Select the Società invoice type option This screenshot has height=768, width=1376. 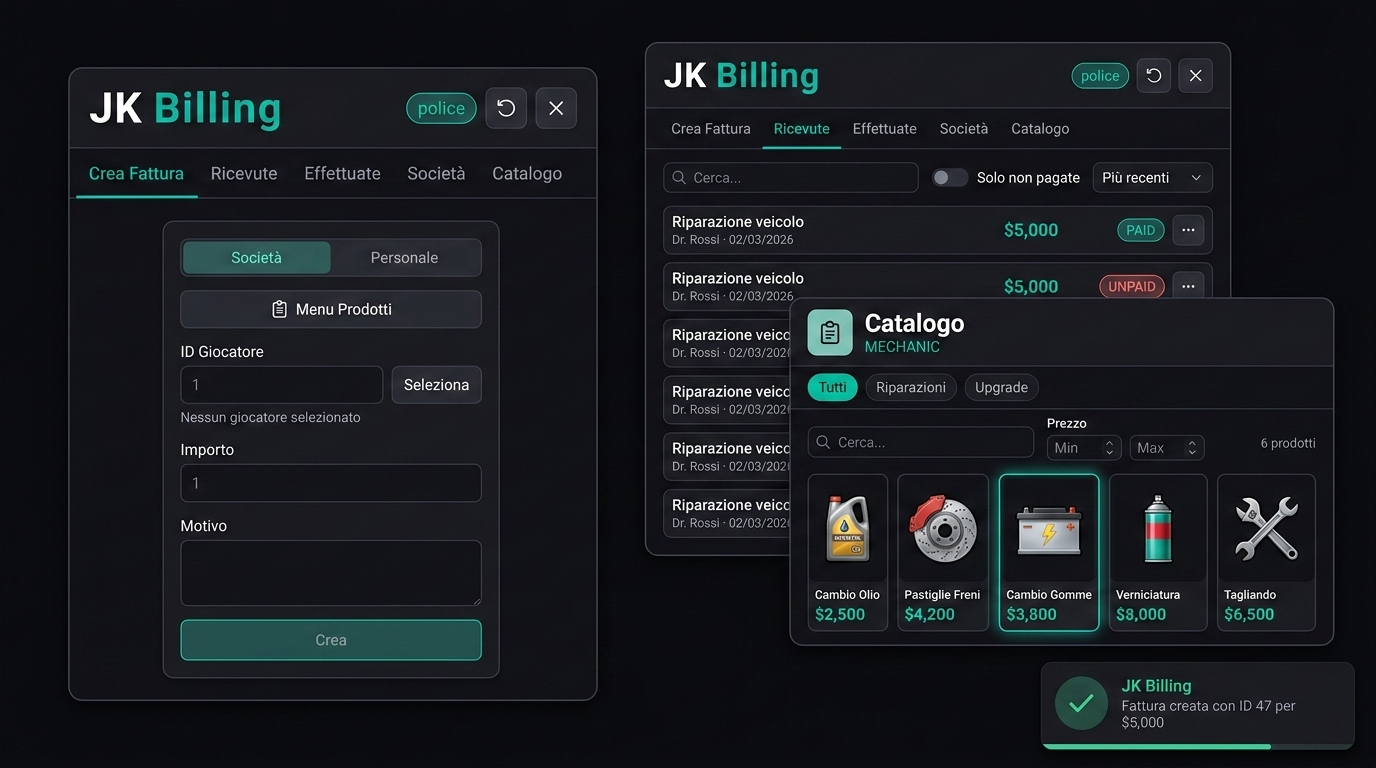256,257
